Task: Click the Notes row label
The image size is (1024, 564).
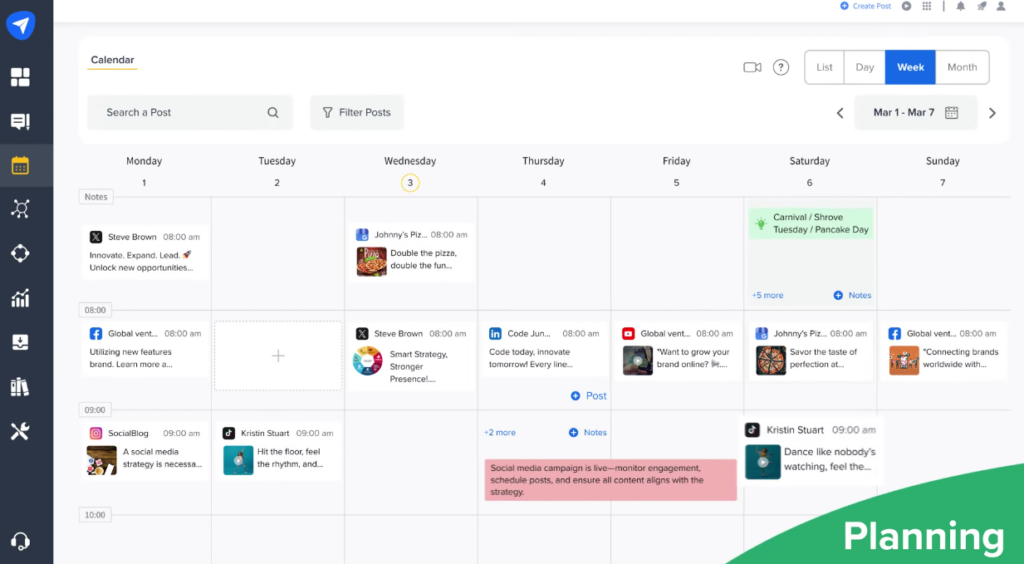Action: coord(96,196)
